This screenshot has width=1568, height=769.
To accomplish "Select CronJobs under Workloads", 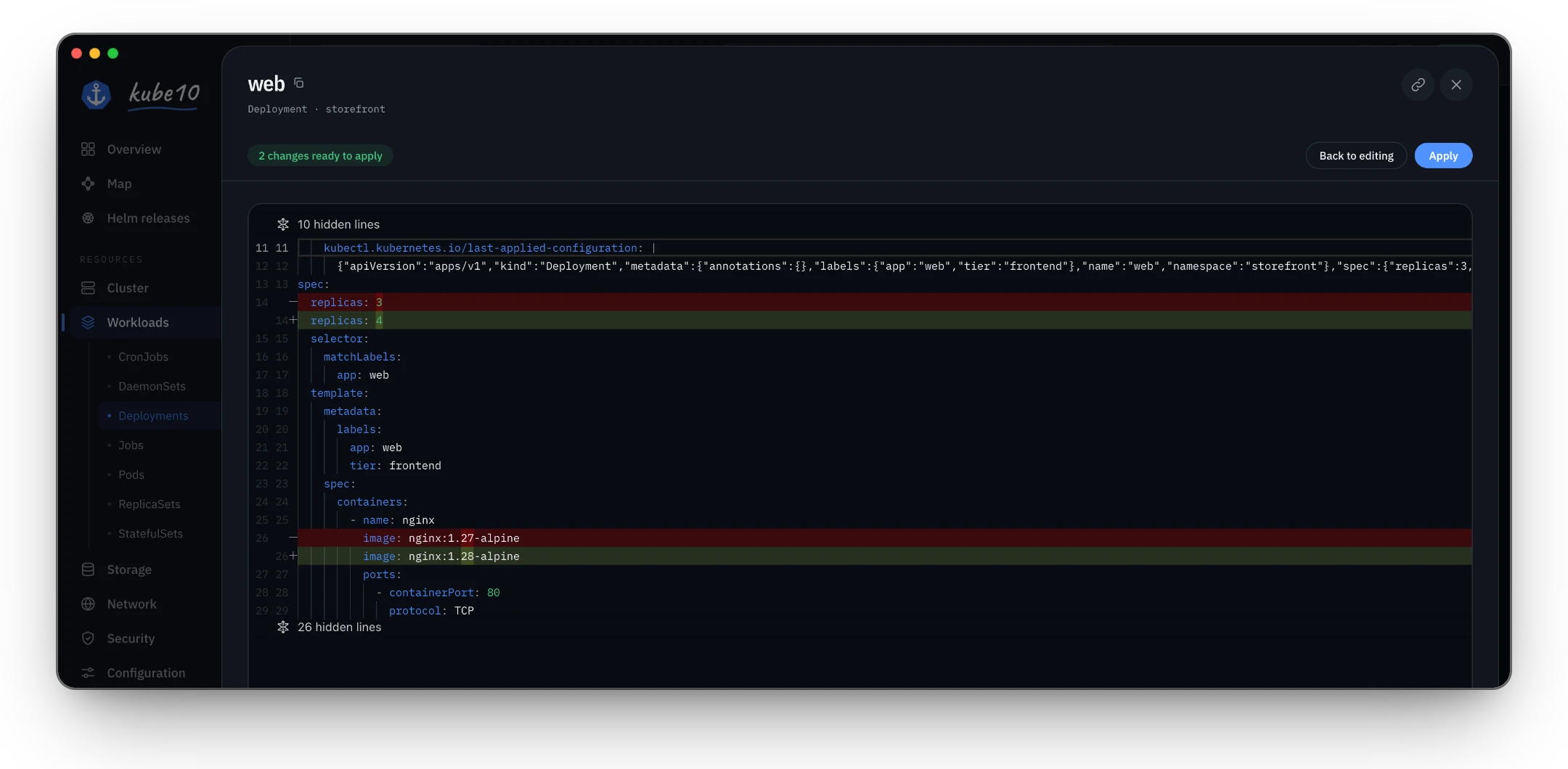I will click(x=143, y=357).
